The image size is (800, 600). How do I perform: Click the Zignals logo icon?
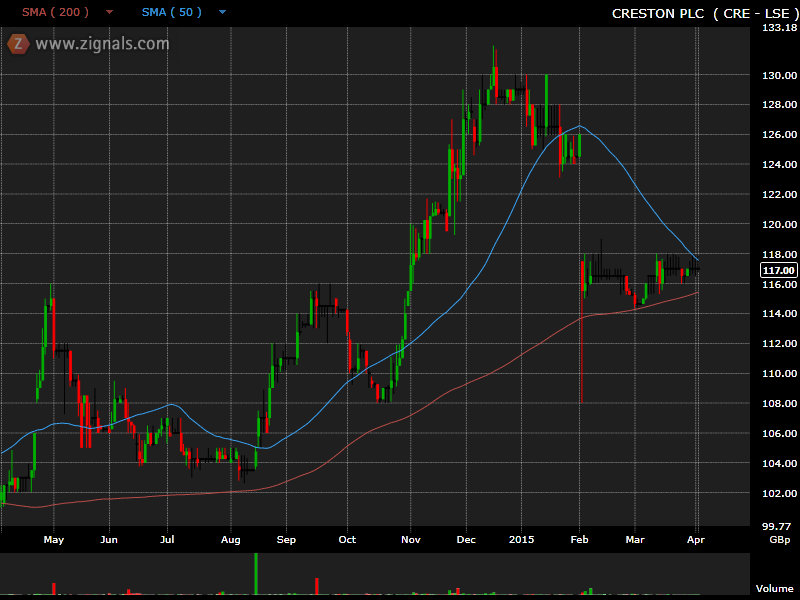coord(17,43)
